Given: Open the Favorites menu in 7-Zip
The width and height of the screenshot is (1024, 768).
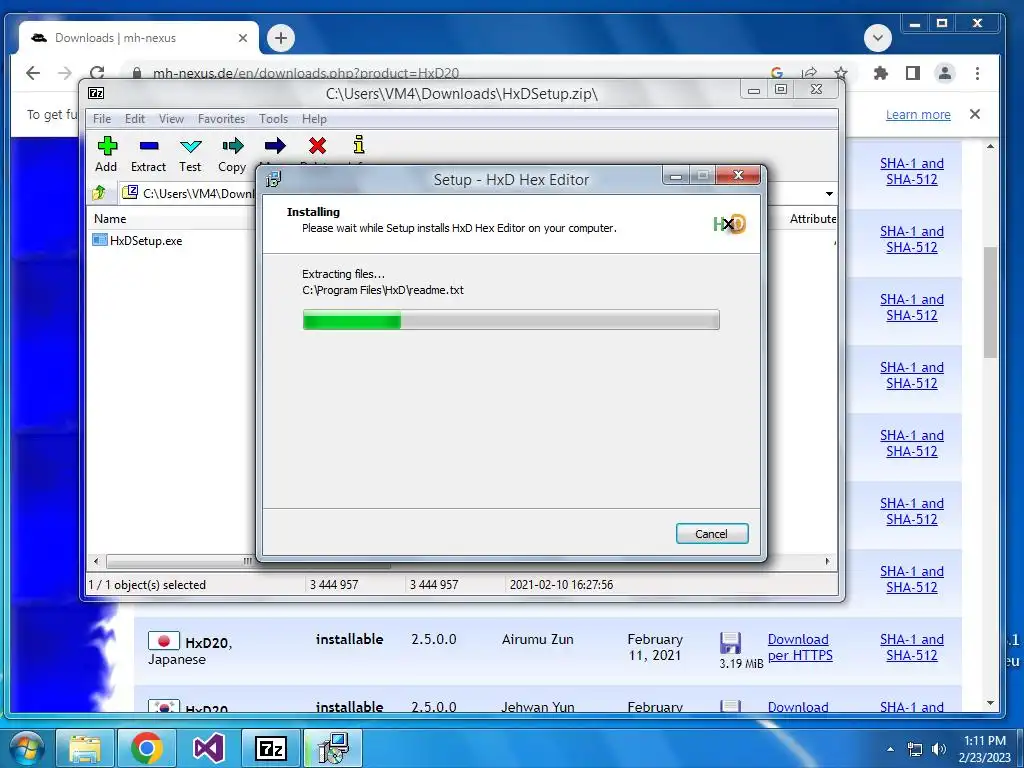Looking at the screenshot, I should click(221, 119).
